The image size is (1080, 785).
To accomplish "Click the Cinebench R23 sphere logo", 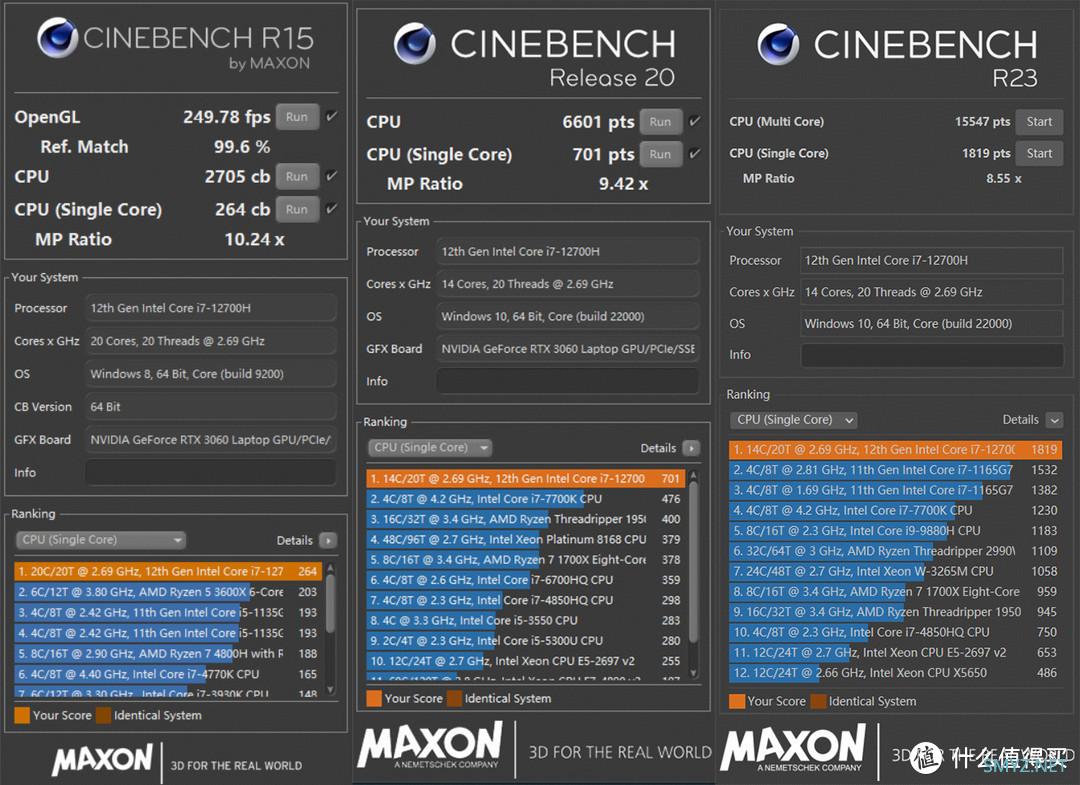I will point(778,43).
